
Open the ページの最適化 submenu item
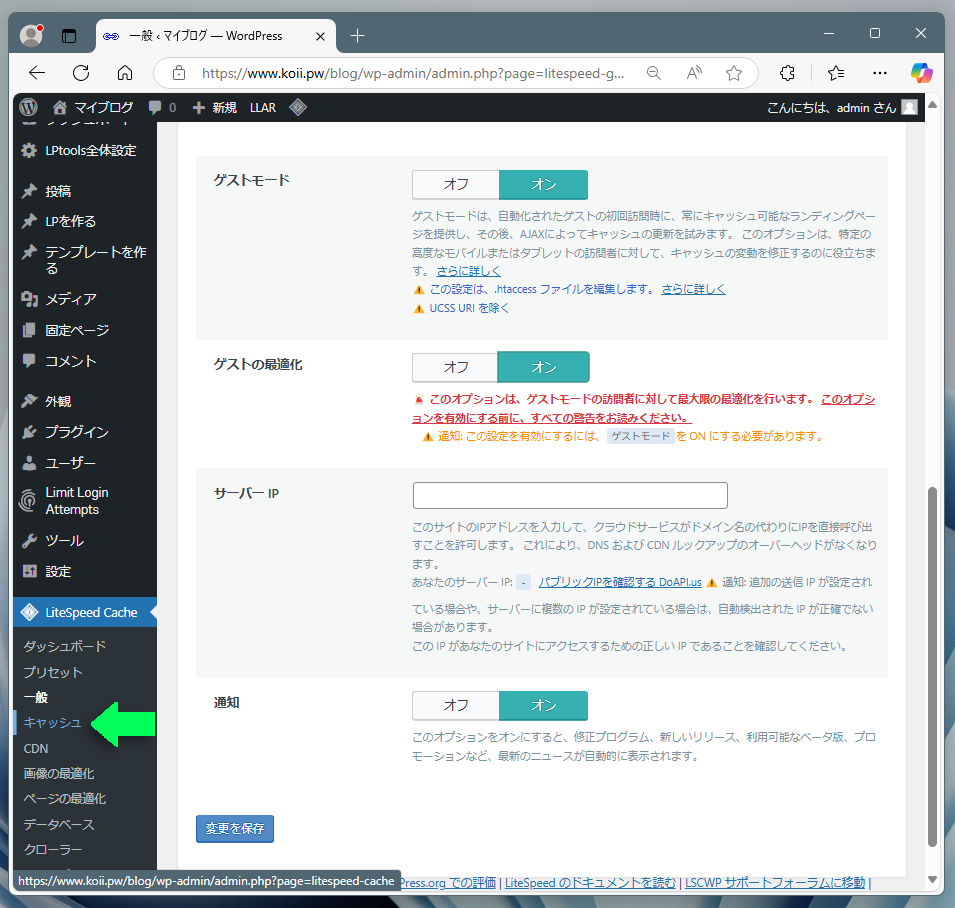[x=65, y=798]
